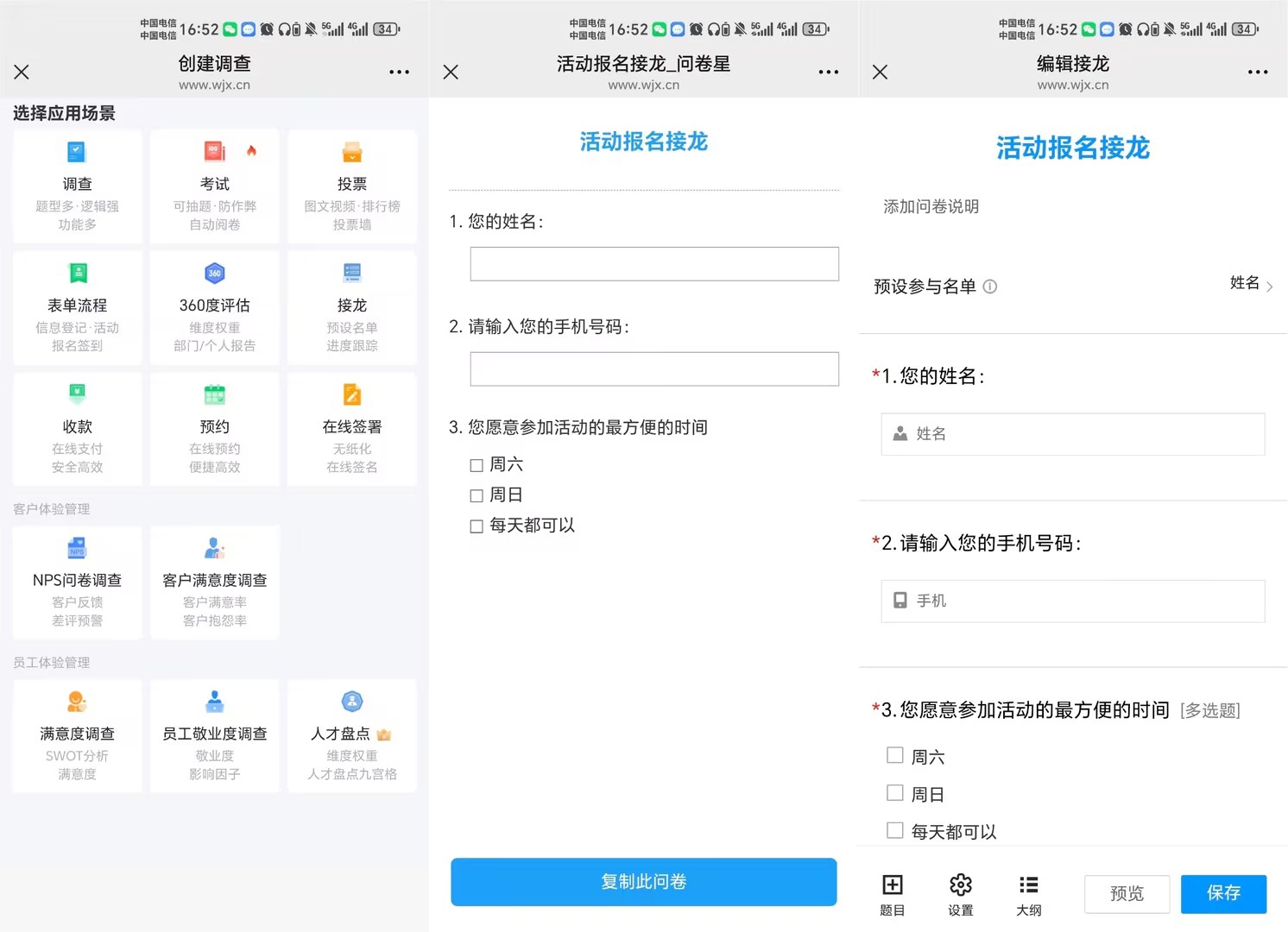This screenshot has width=1288, height=932.
Task: Open three-dot menu on 创建调查 page
Action: pyautogui.click(x=399, y=72)
